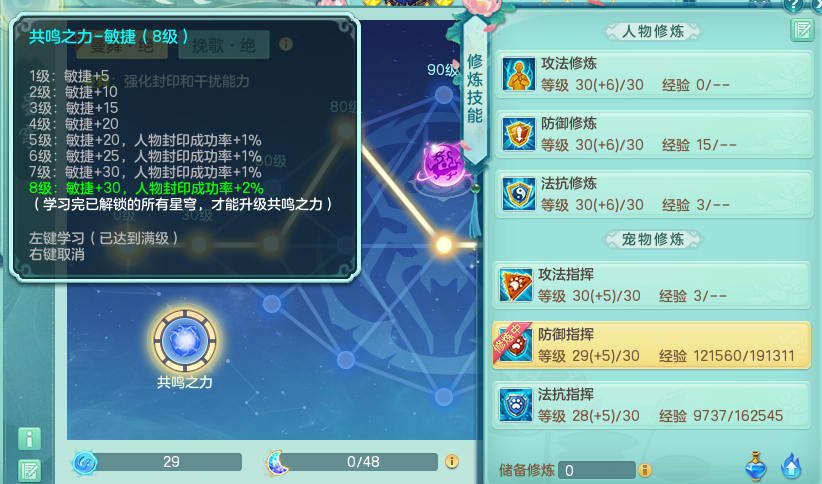Image resolution: width=822 pixels, height=484 pixels.
Task: Open the green edit note icon bottom-left
Action: point(29,470)
